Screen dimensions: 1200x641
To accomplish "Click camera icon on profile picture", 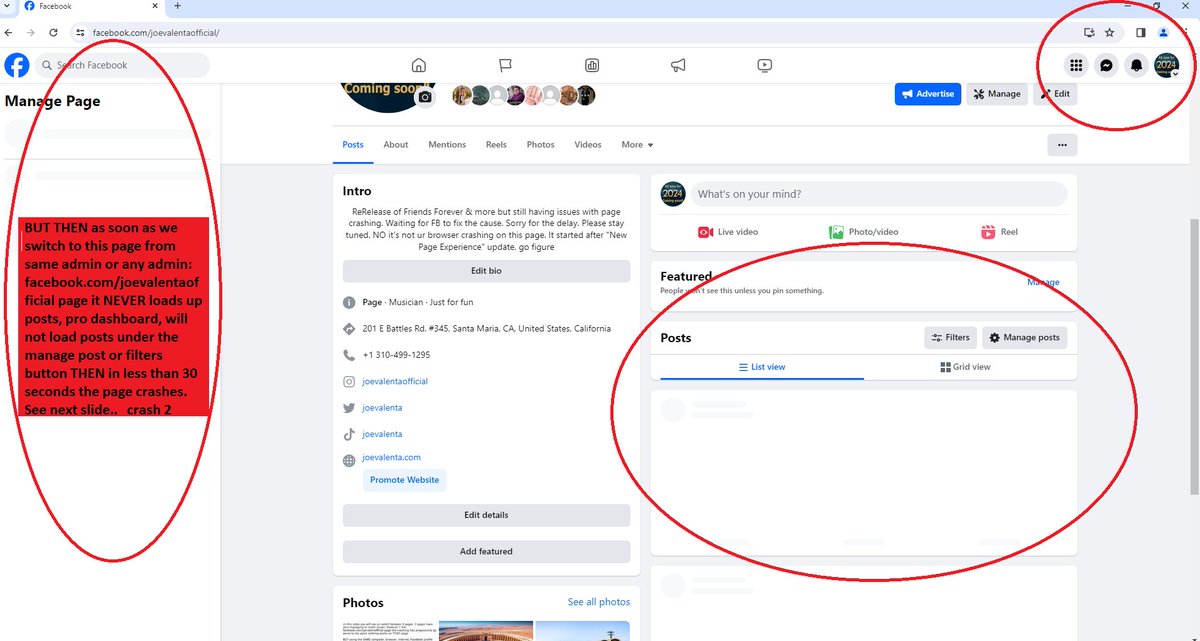I will [426, 97].
